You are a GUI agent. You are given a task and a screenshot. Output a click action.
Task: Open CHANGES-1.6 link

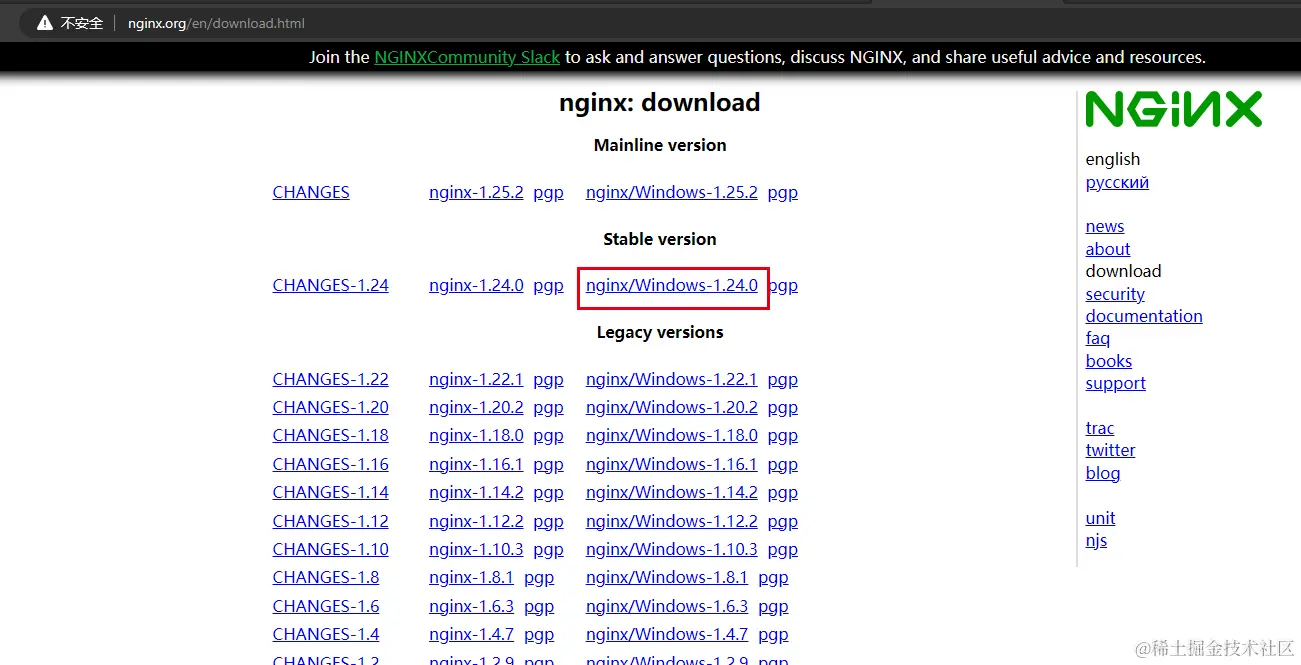tap(326, 606)
